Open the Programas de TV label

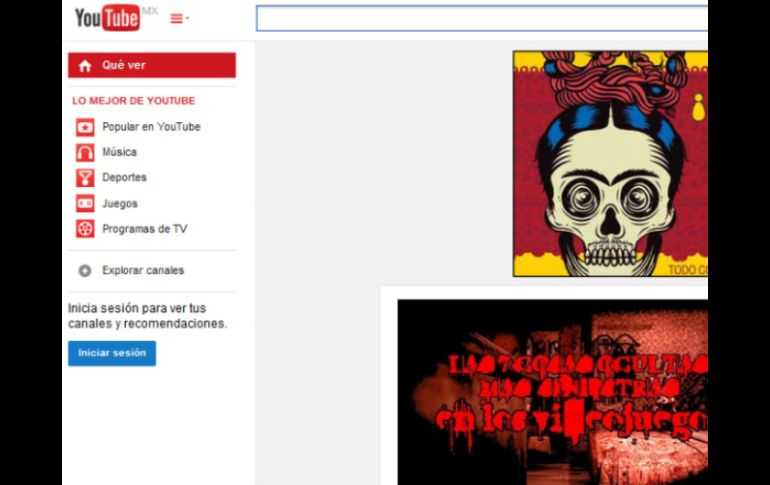pyautogui.click(x=144, y=229)
